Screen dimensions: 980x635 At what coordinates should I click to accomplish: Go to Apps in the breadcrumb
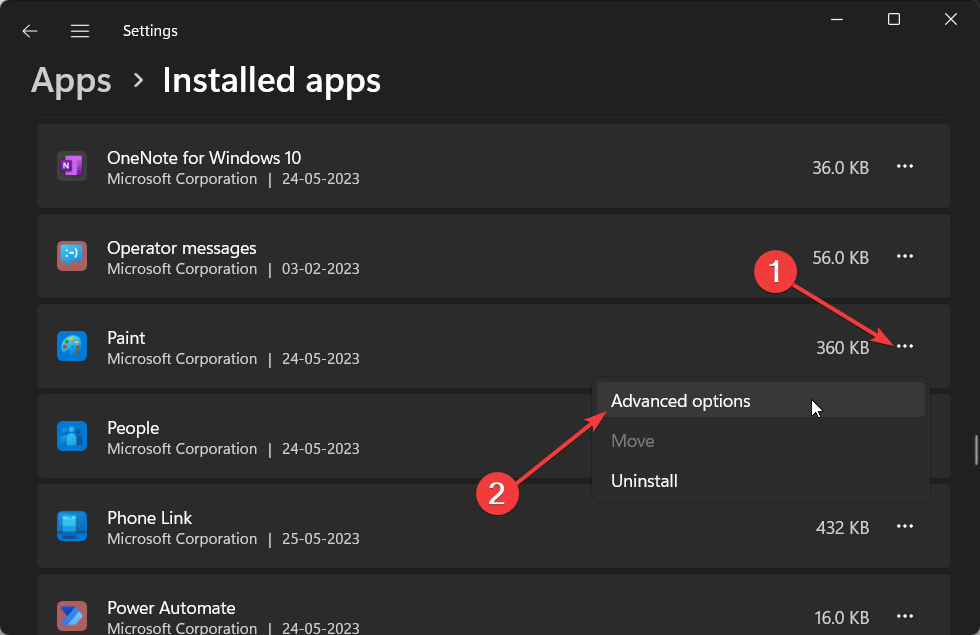pos(71,81)
